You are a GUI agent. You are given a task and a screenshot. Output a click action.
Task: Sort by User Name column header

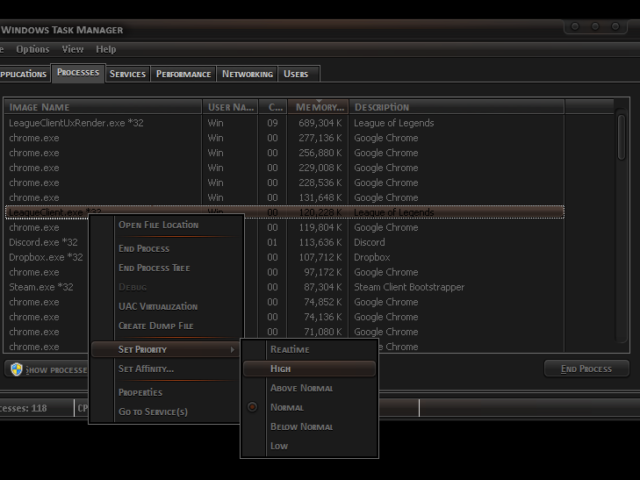pyautogui.click(x=231, y=107)
